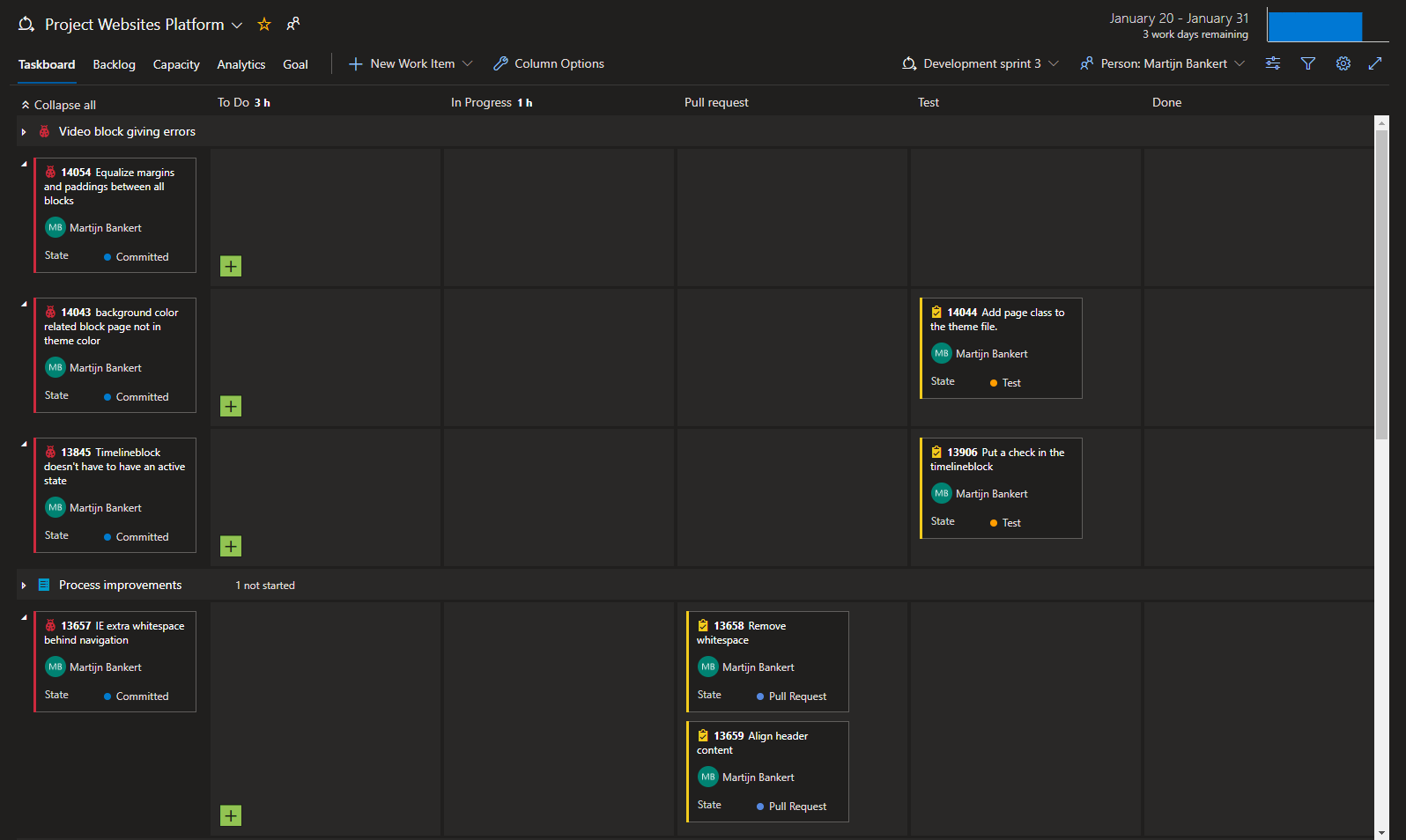Click '1 not started' label

coord(265,586)
